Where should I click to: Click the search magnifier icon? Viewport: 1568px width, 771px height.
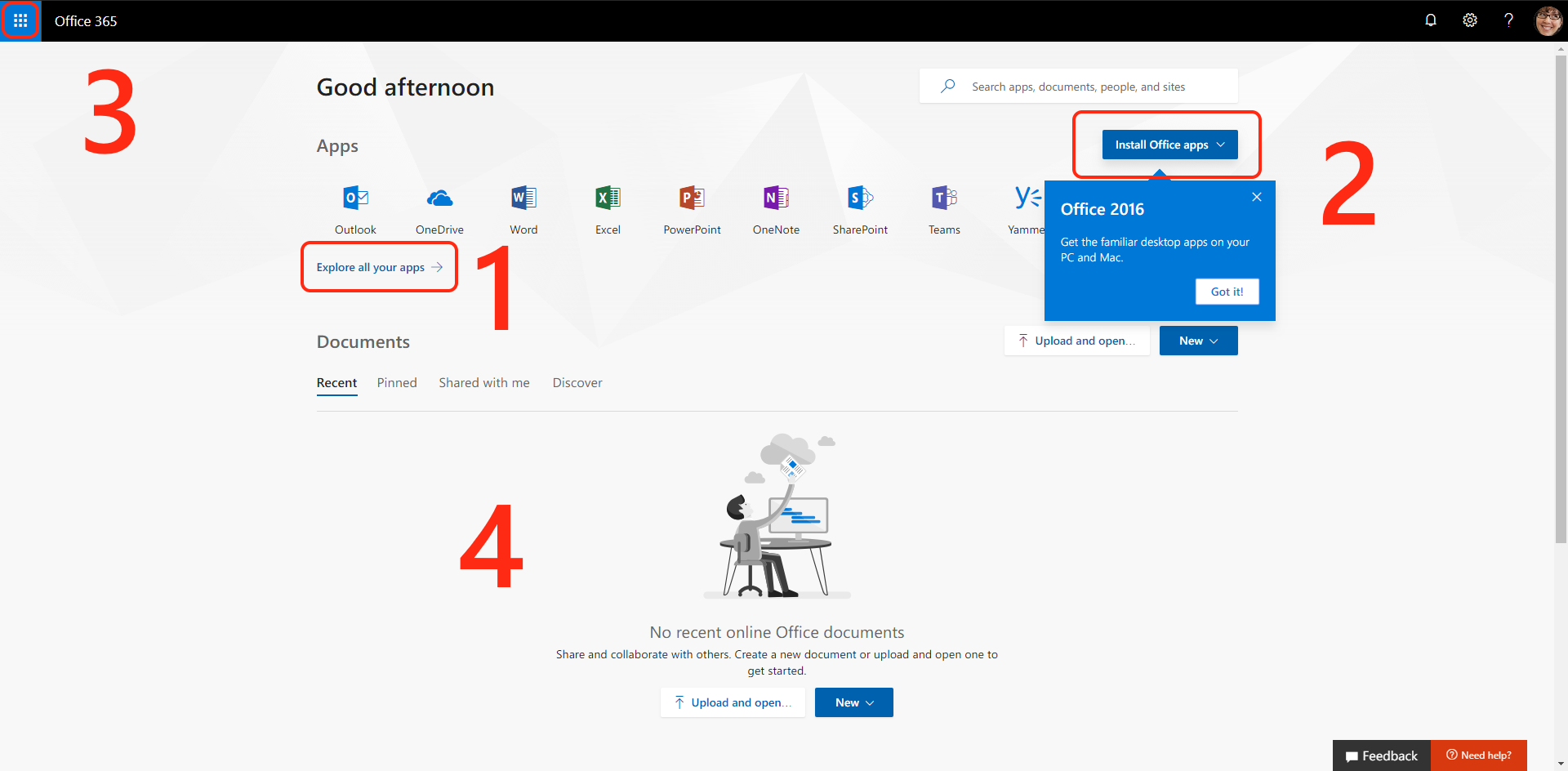(x=947, y=86)
